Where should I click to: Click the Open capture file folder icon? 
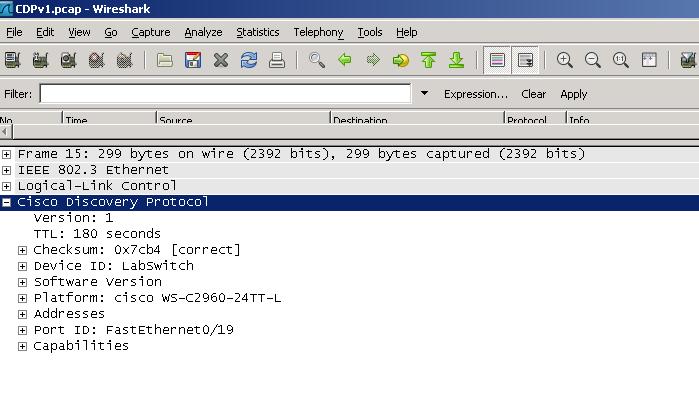pos(165,61)
